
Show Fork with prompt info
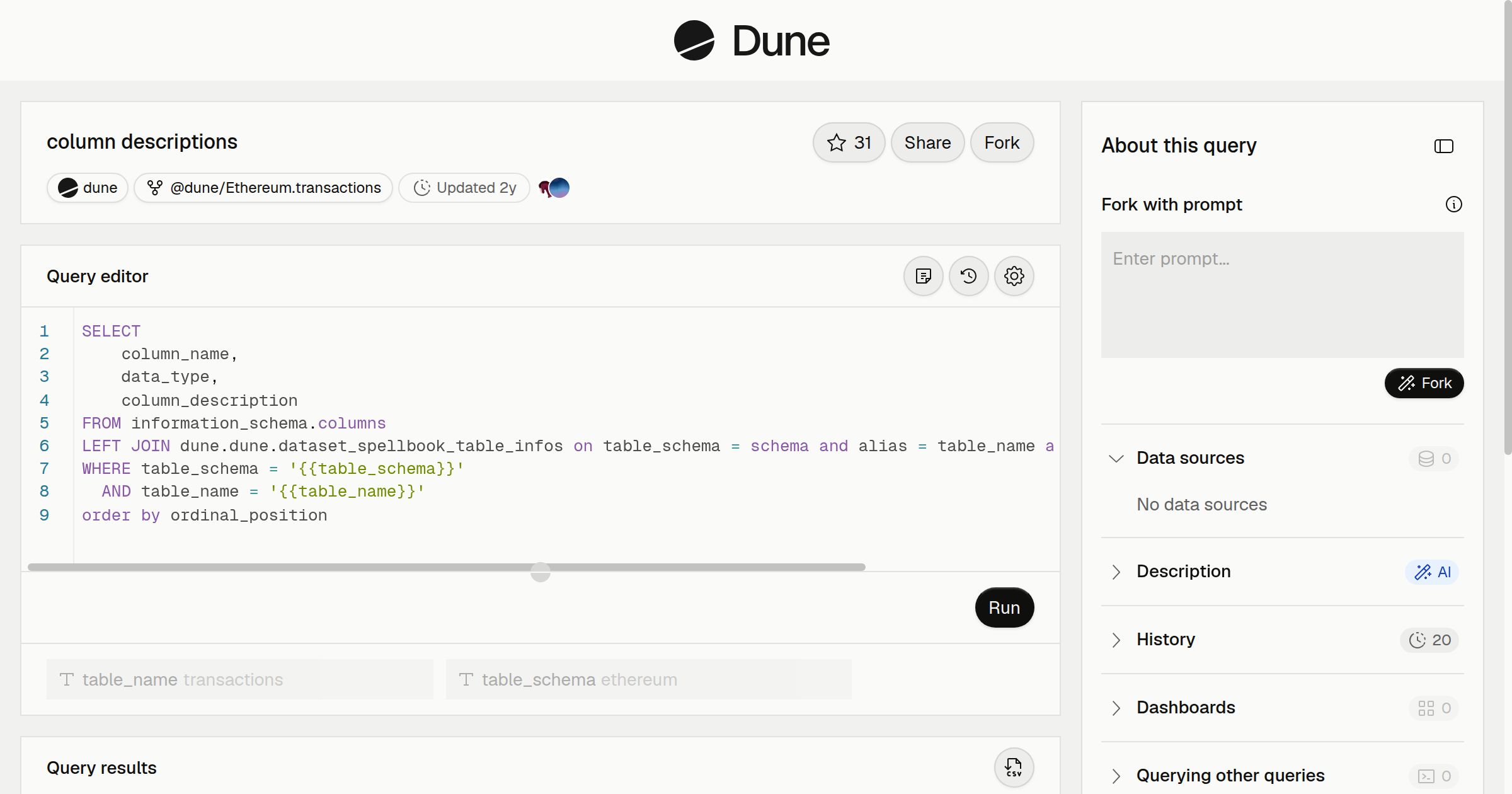1453,204
